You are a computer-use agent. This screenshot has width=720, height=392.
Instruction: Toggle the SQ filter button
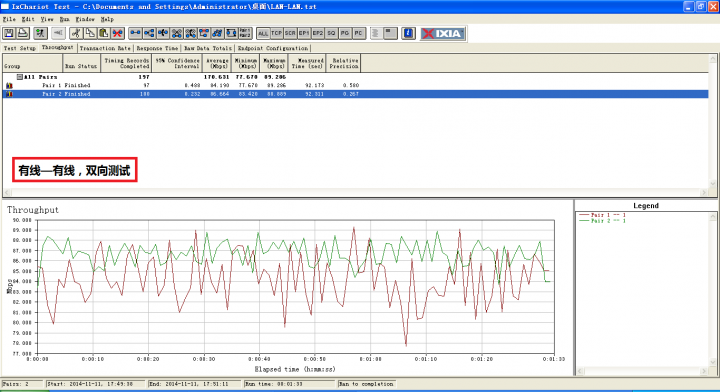[x=332, y=33]
